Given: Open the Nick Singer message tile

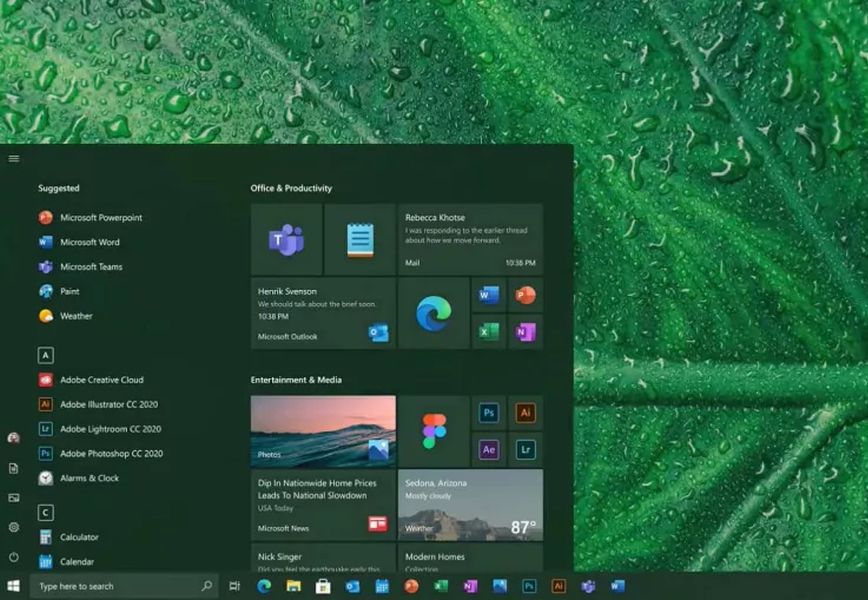Looking at the screenshot, I should [323, 557].
